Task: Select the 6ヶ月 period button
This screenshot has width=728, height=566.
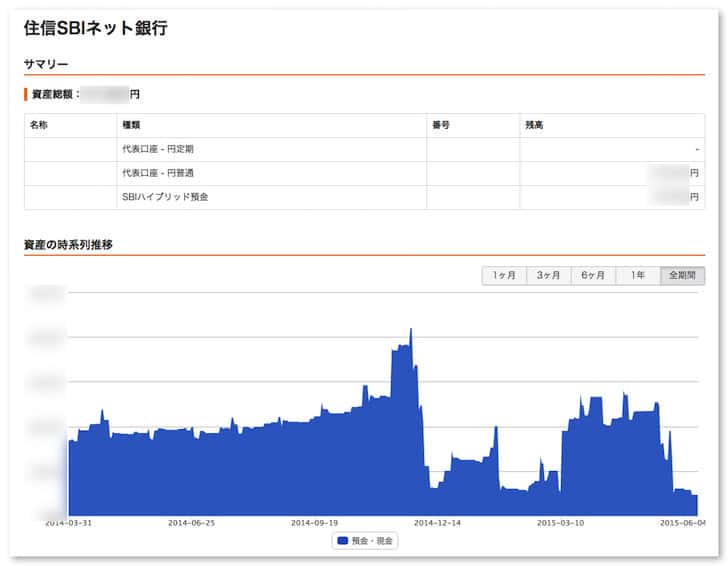Action: [x=593, y=275]
